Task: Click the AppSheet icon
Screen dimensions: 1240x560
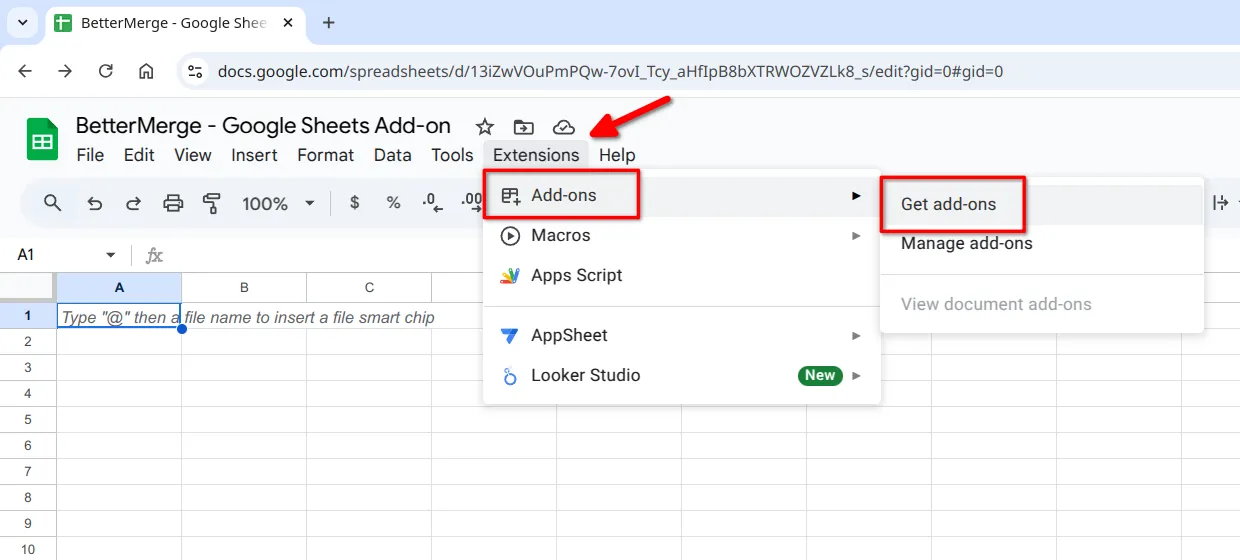Action: pyautogui.click(x=510, y=336)
